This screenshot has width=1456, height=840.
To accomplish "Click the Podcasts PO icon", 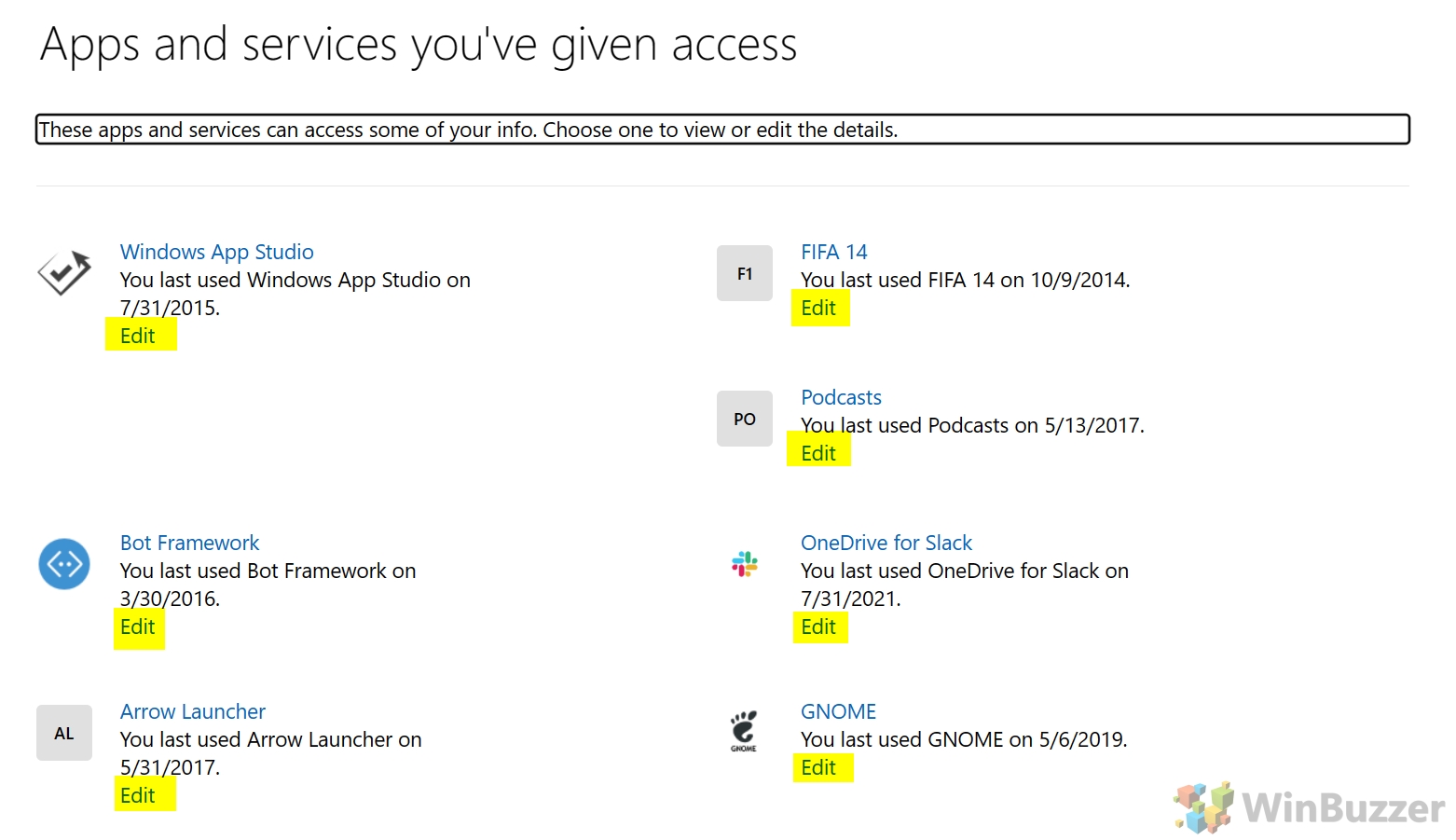I will [x=745, y=419].
